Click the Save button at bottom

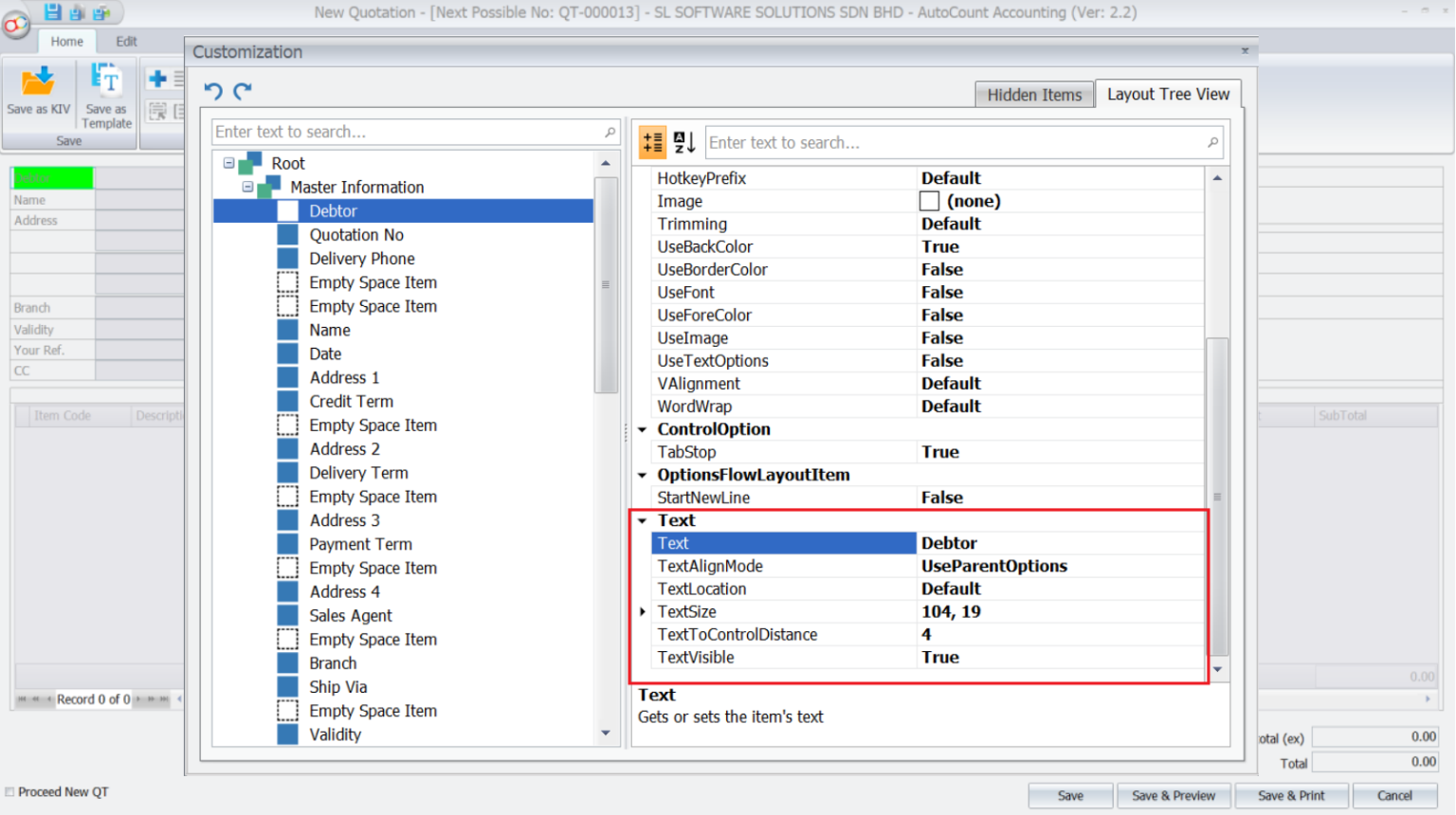[1070, 796]
